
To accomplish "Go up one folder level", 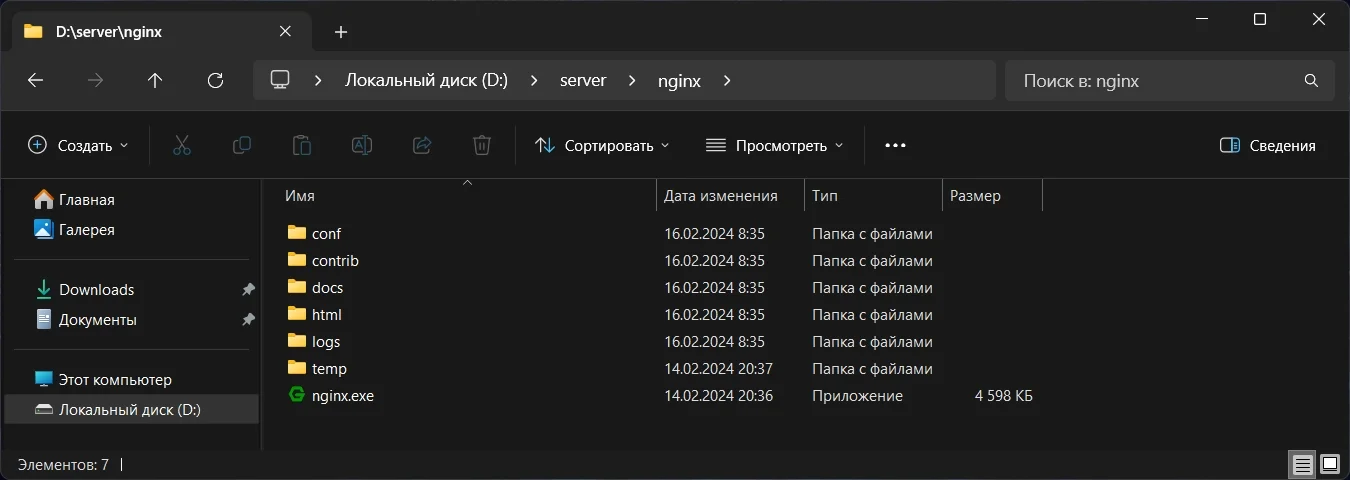I will click(155, 81).
